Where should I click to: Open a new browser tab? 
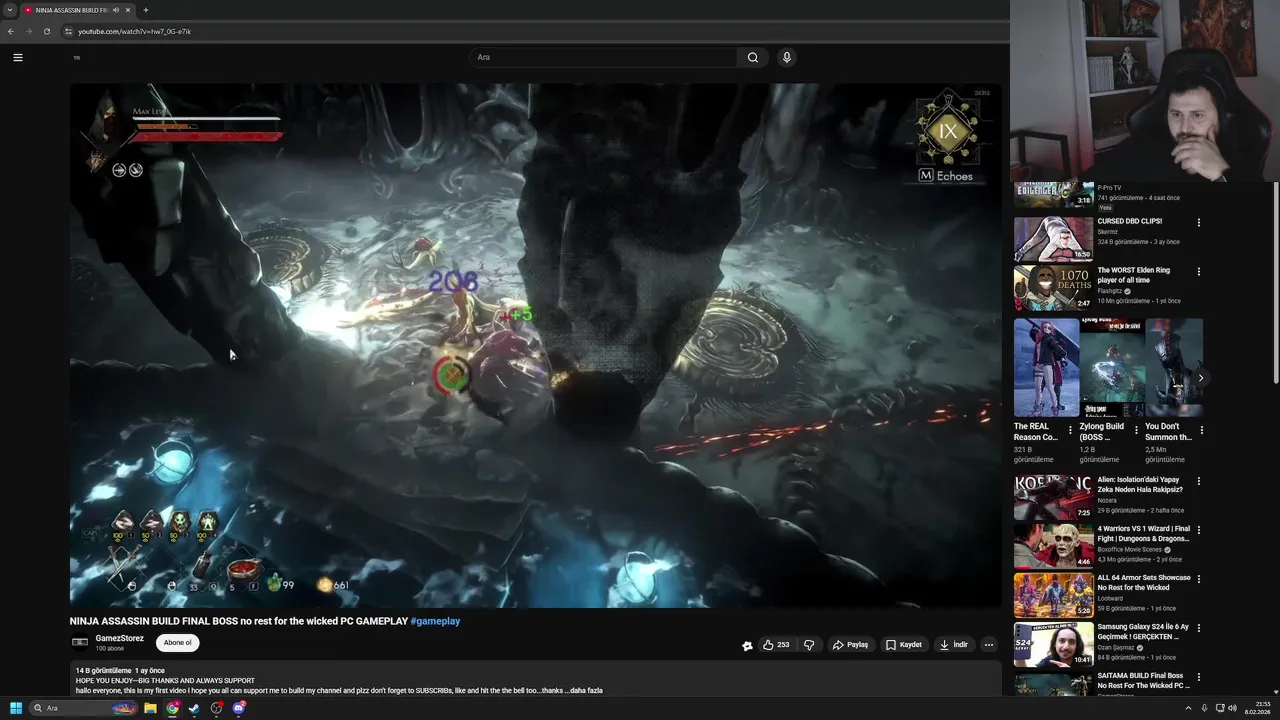coord(146,10)
